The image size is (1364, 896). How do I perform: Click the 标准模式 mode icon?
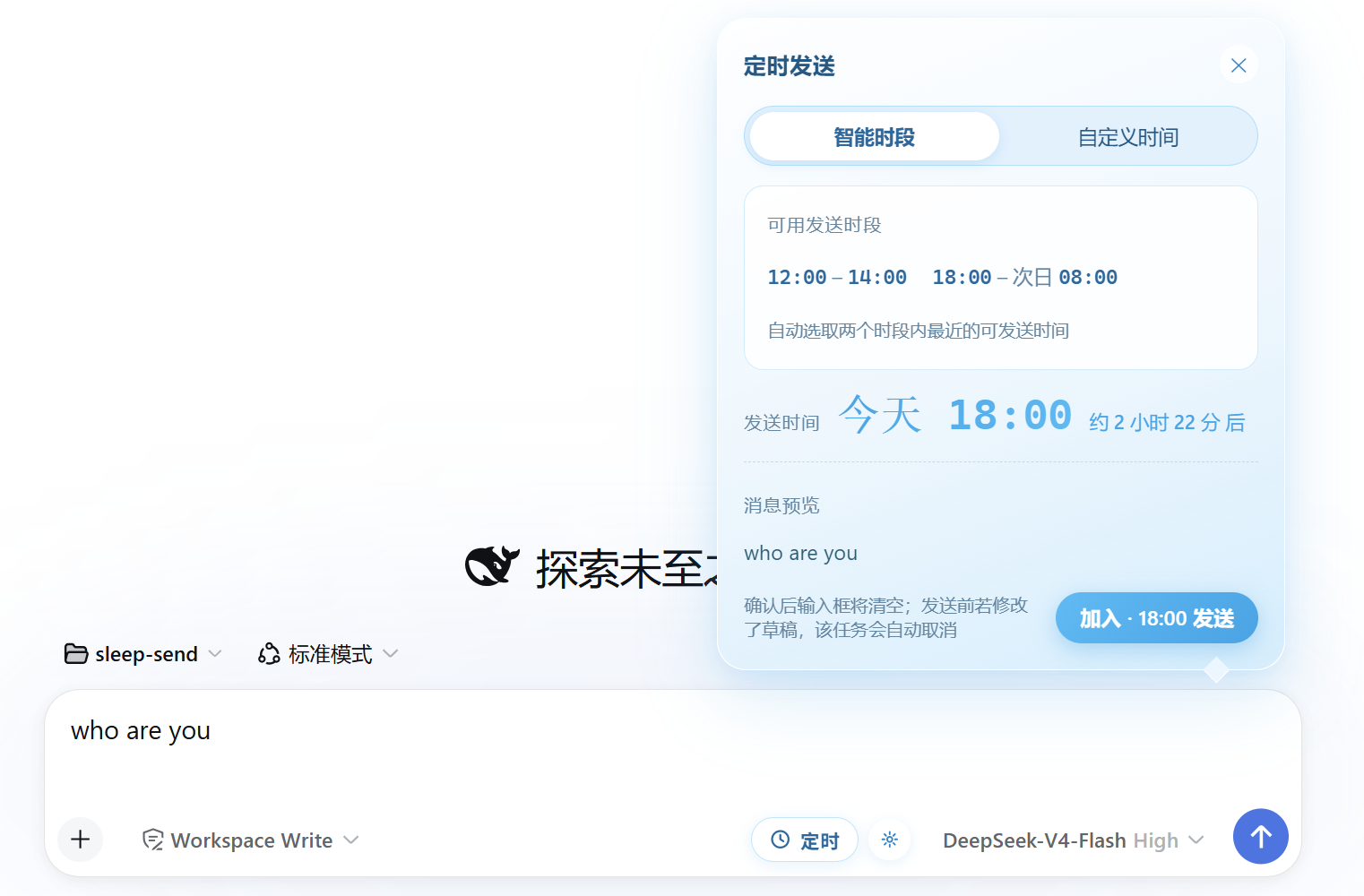click(269, 654)
